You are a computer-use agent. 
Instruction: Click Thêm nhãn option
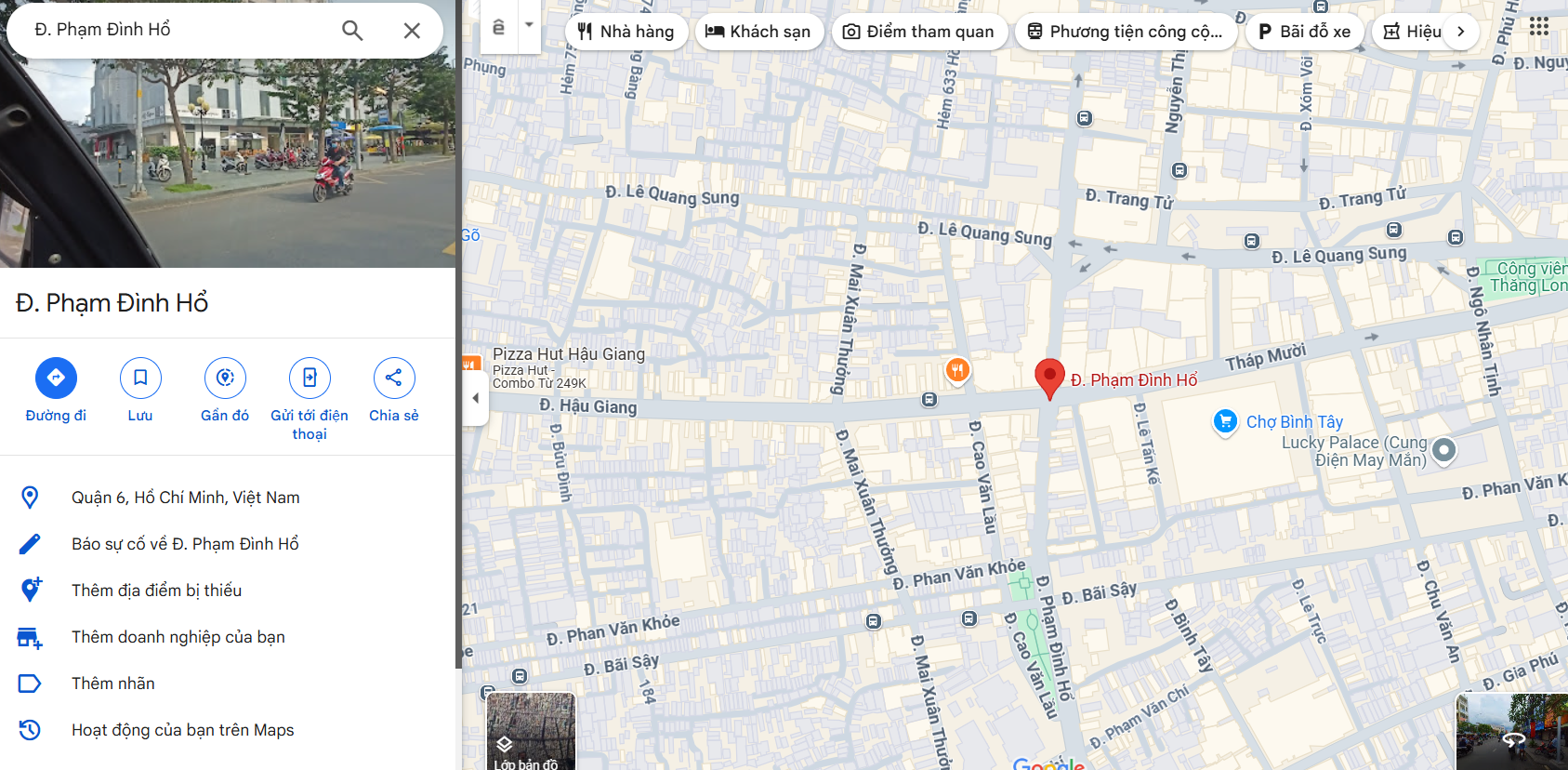pos(228,684)
